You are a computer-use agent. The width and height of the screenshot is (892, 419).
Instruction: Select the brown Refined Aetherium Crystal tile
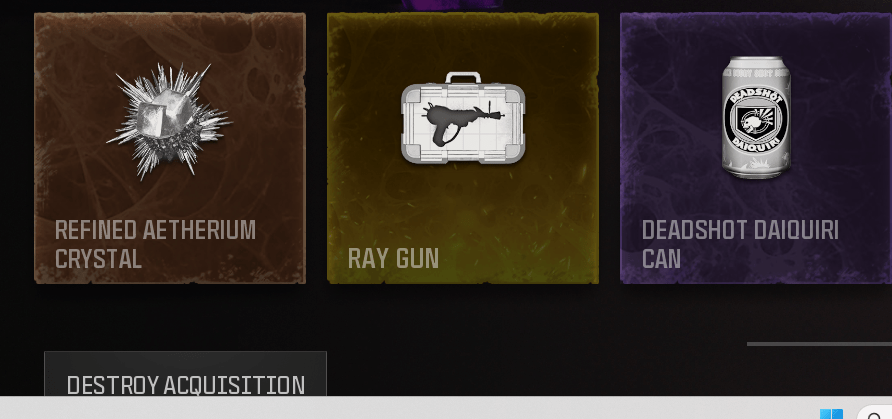[170, 148]
